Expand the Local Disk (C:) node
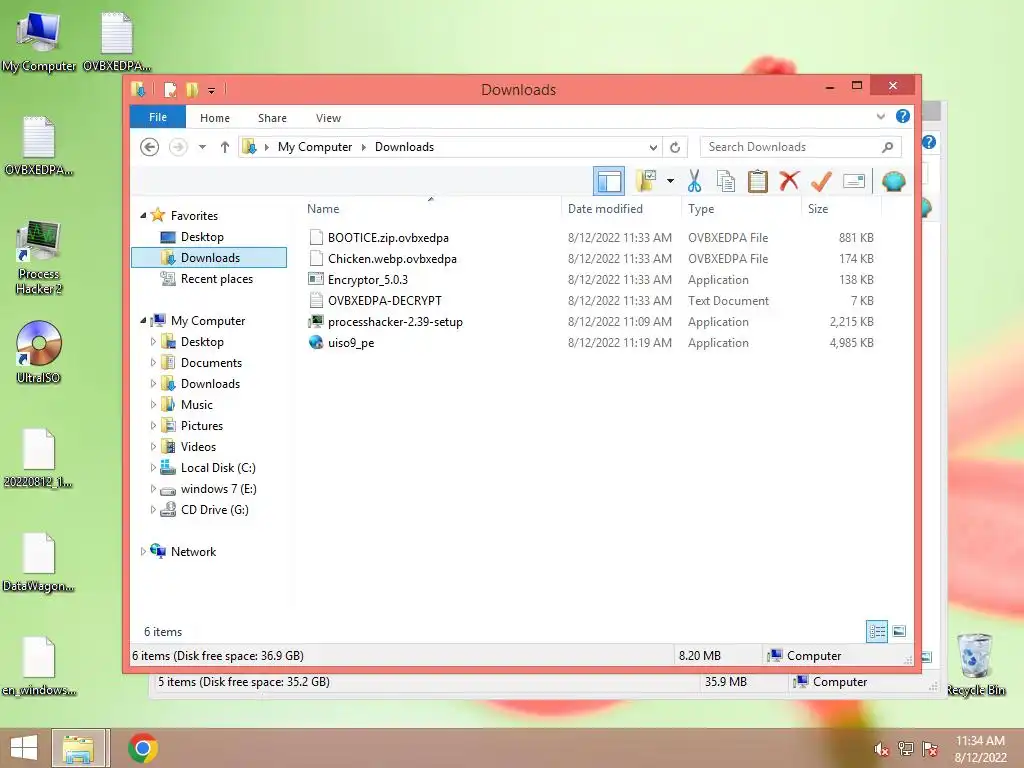 153,468
